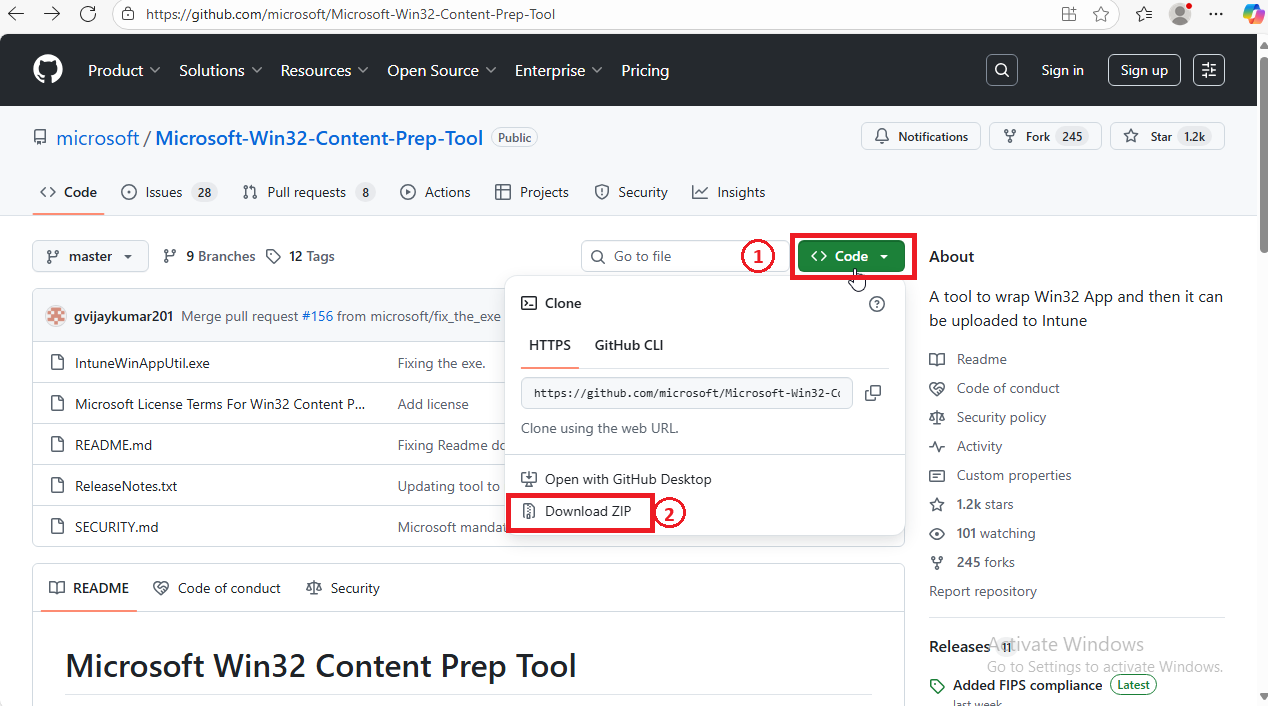The width and height of the screenshot is (1268, 706).
Task: View the 9 Branches link
Action: point(209,256)
